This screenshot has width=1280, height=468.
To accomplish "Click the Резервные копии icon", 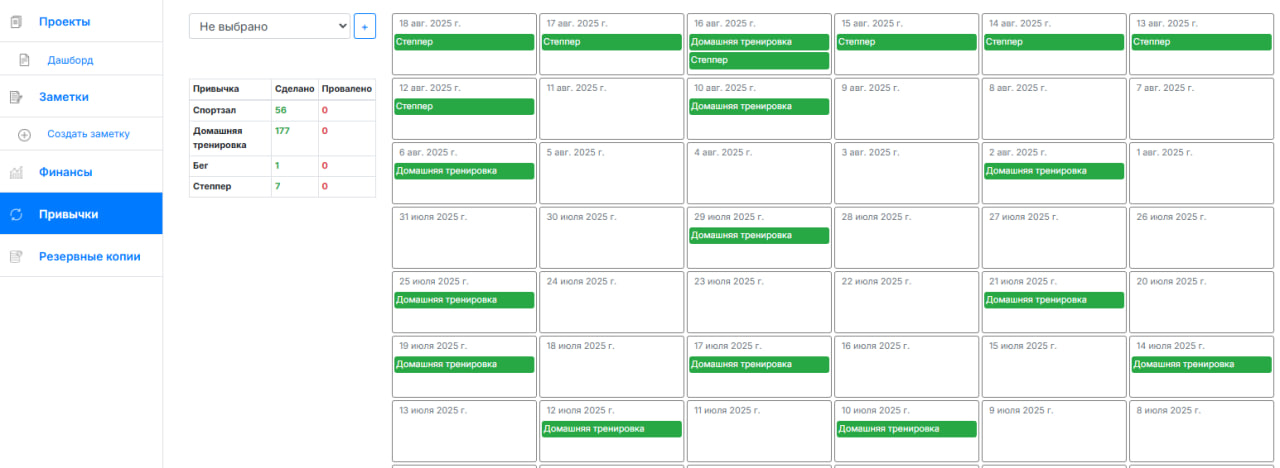I will tap(16, 256).
